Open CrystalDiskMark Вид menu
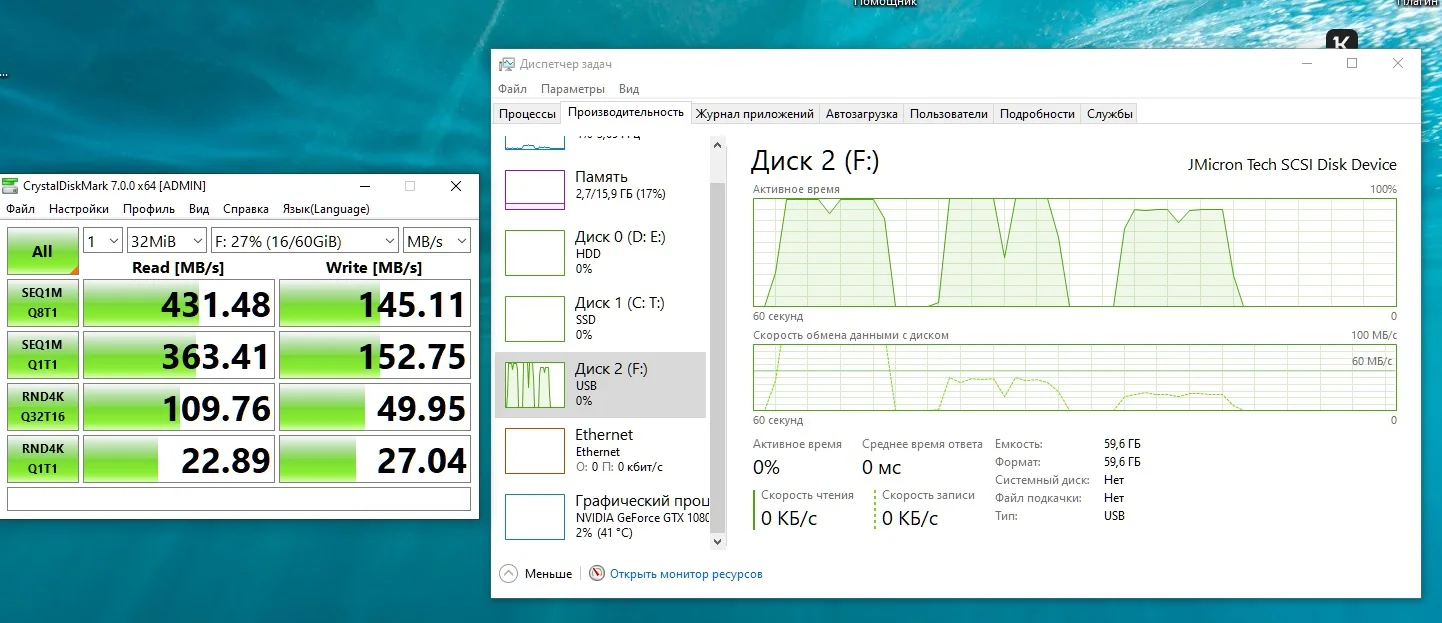The image size is (1442, 623). [x=199, y=209]
